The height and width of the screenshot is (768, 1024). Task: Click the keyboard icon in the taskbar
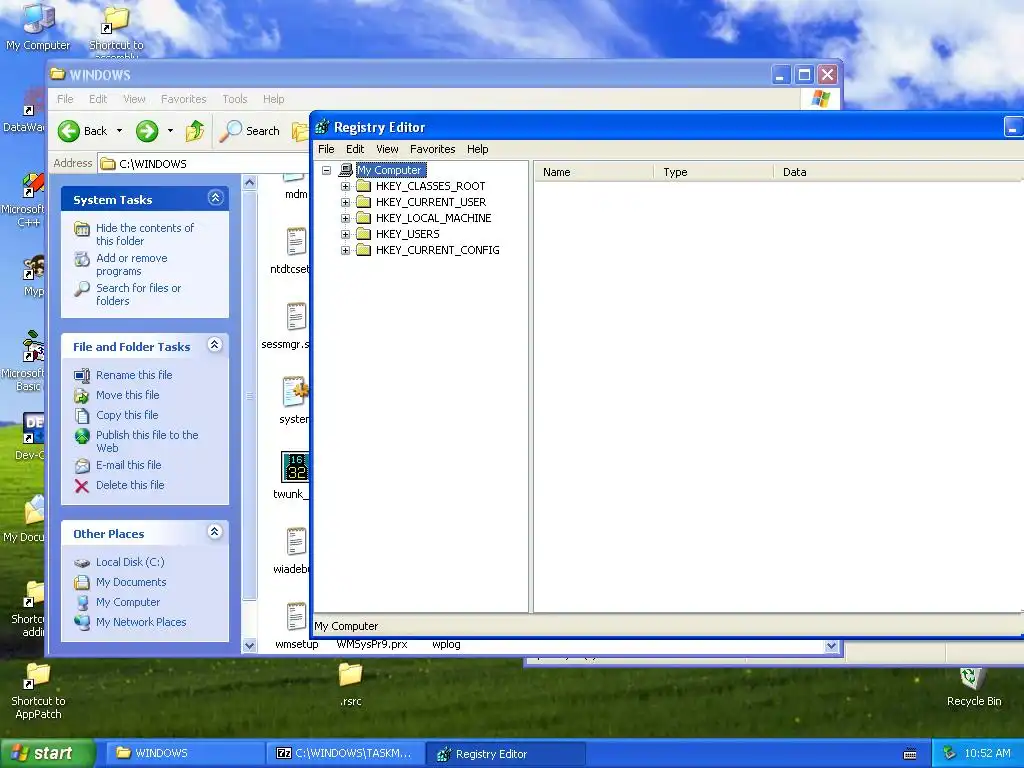(x=910, y=754)
